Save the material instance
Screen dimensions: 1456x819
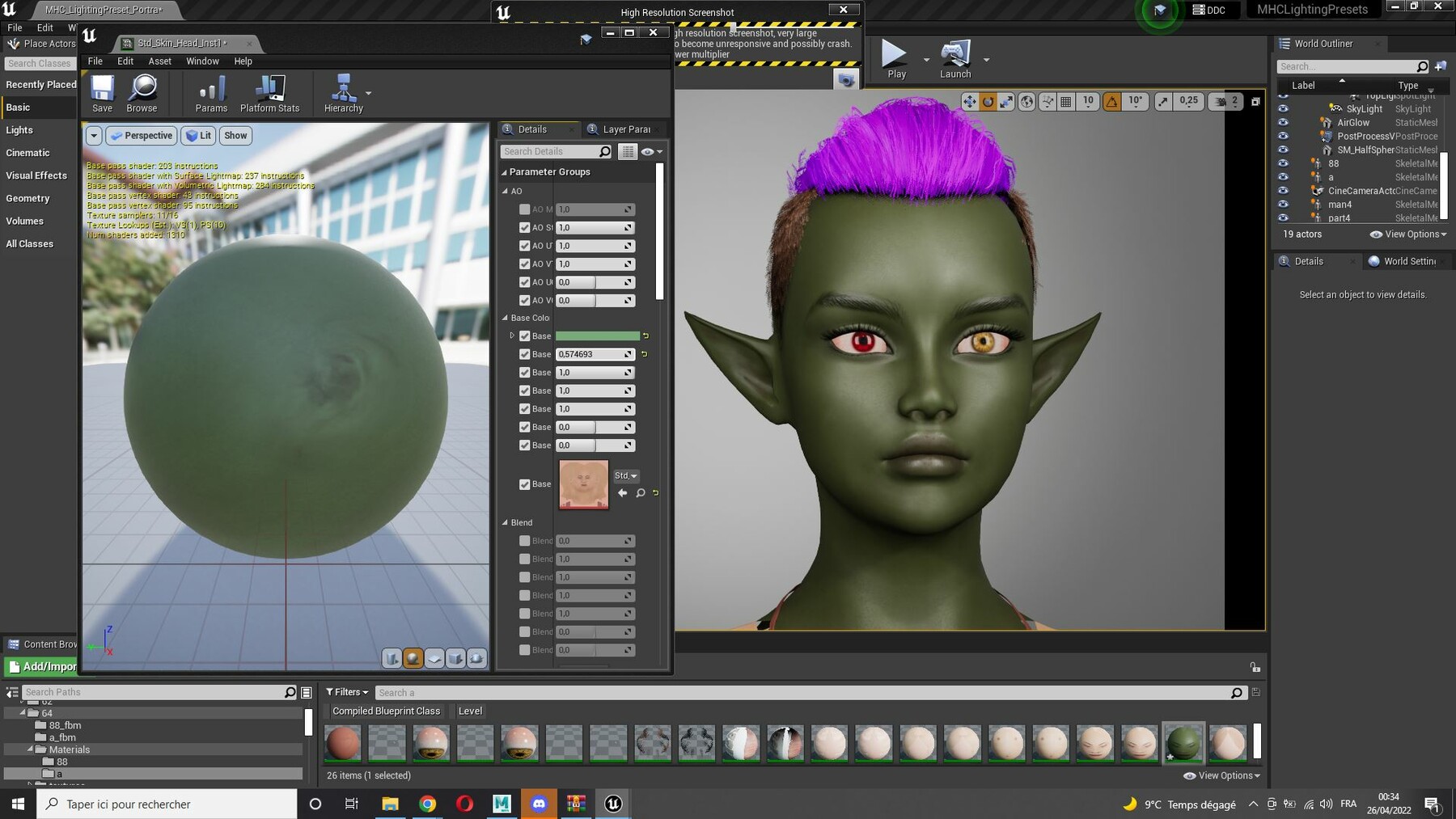pos(103,93)
